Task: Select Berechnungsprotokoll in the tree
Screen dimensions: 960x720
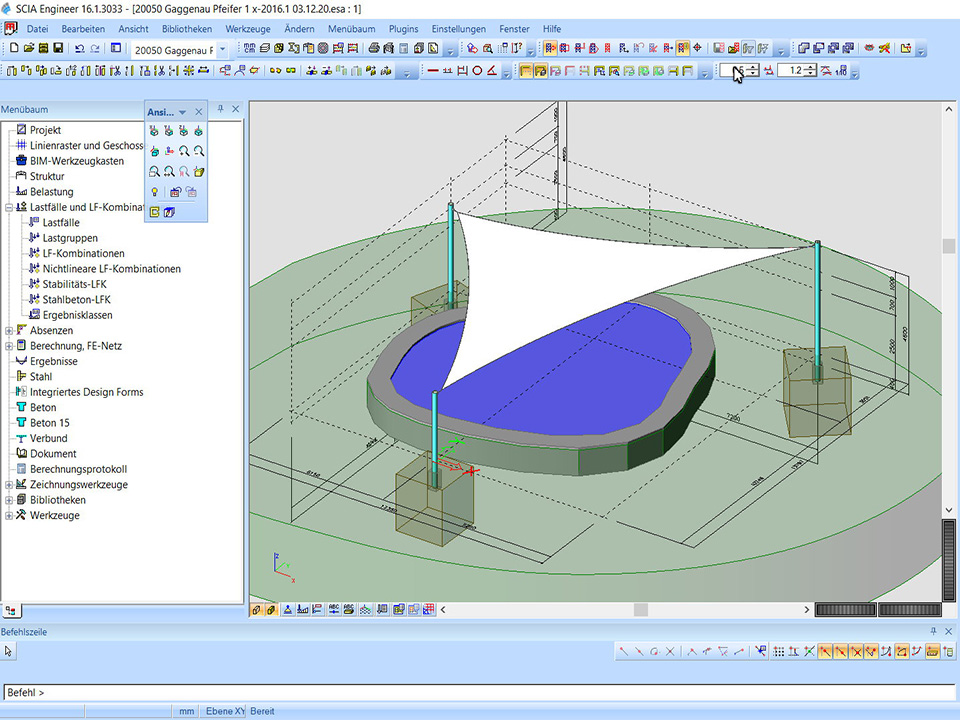Action: (78, 469)
